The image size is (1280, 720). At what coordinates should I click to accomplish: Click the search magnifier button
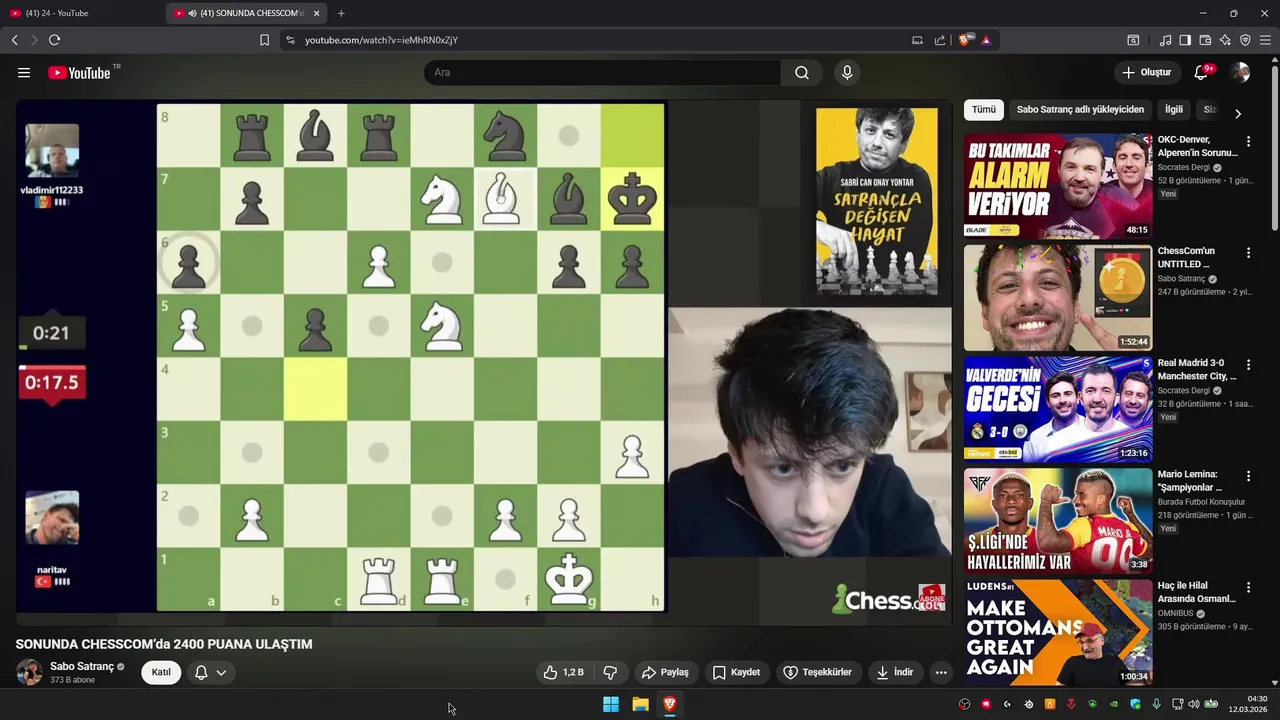[802, 72]
